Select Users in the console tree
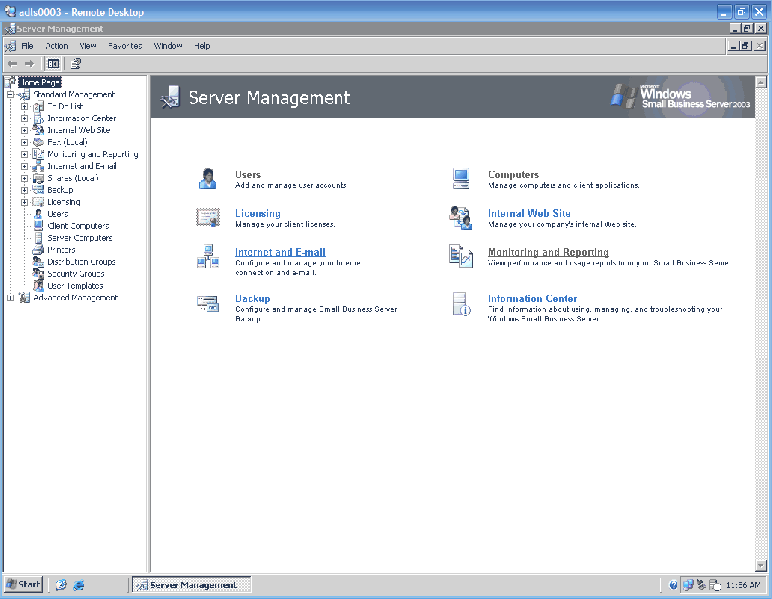This screenshot has height=599, width=772. (58, 214)
